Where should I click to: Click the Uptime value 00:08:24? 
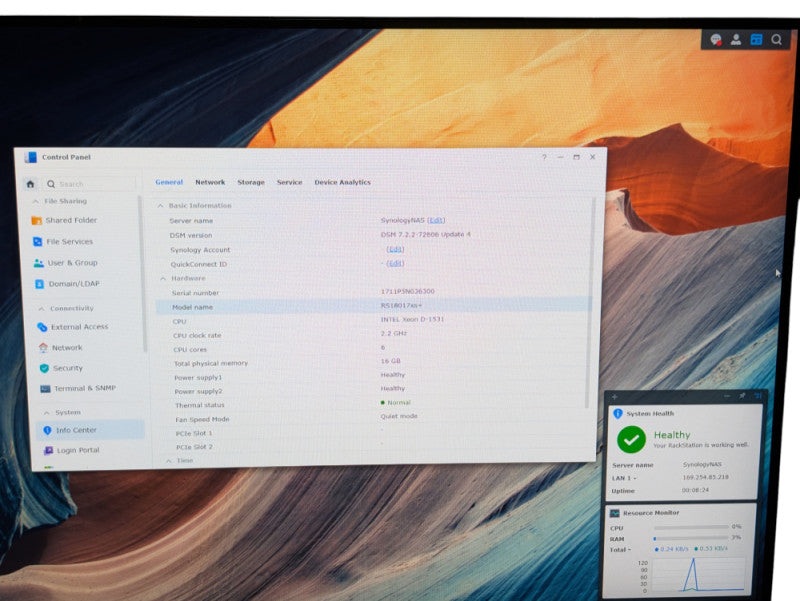point(695,490)
